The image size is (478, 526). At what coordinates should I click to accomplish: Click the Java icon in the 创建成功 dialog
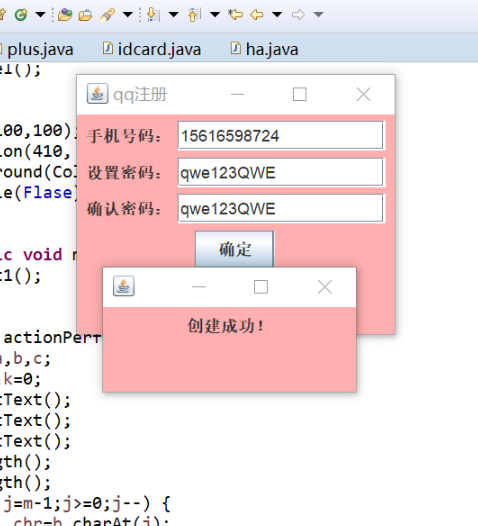click(x=124, y=286)
